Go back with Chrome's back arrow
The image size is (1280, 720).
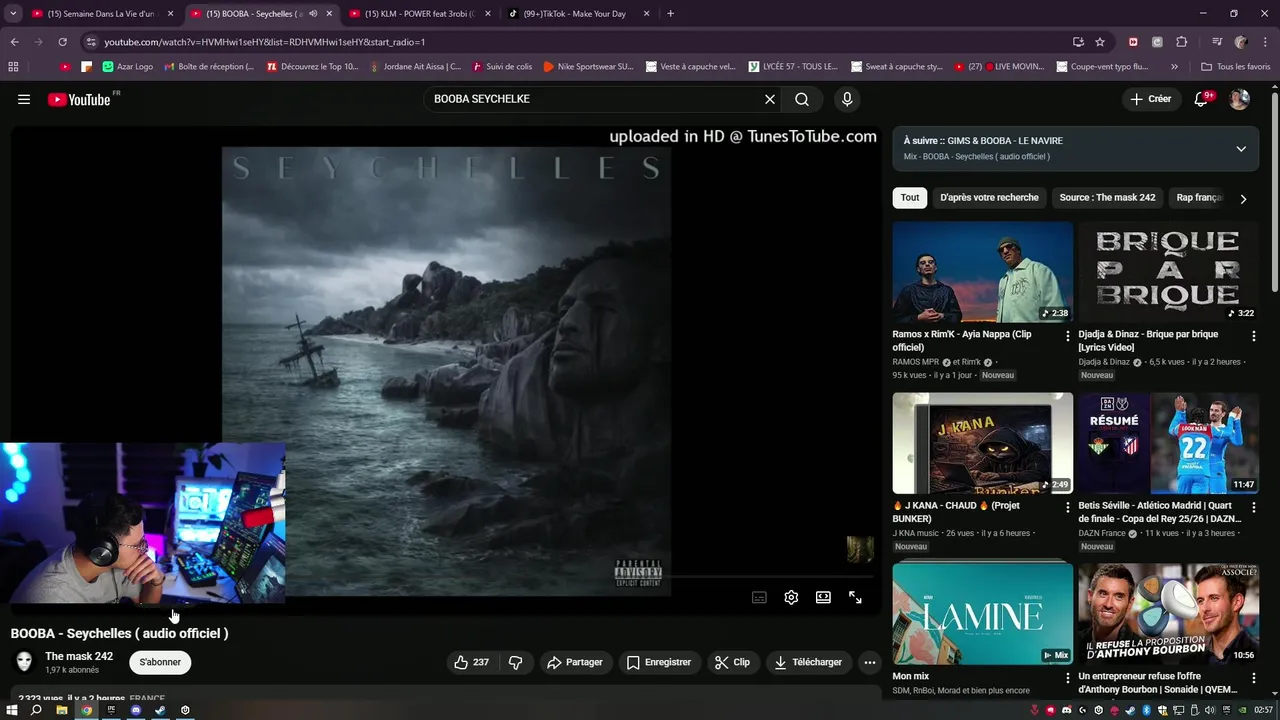point(14,42)
